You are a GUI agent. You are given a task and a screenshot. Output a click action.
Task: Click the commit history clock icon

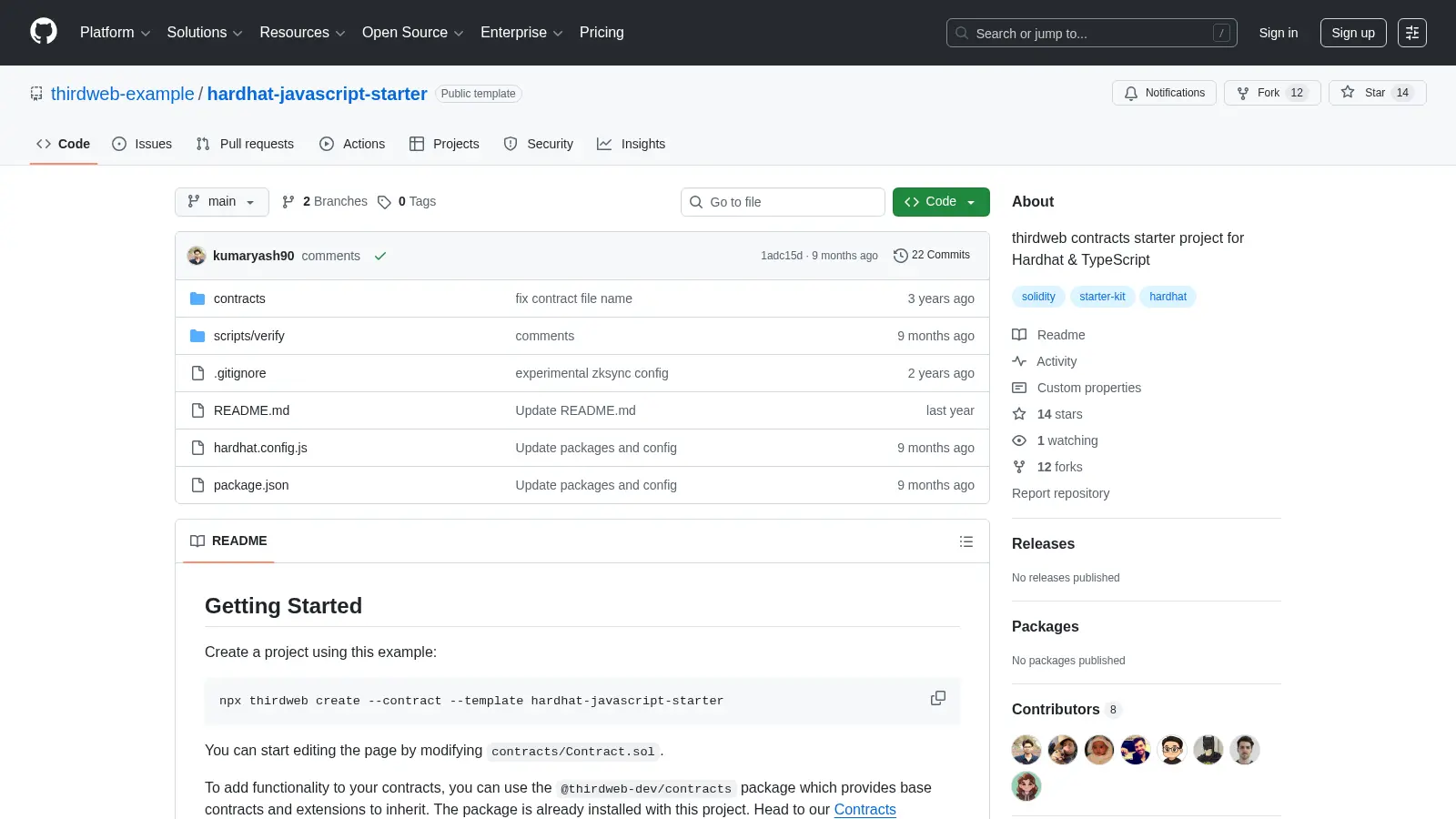[901, 256]
